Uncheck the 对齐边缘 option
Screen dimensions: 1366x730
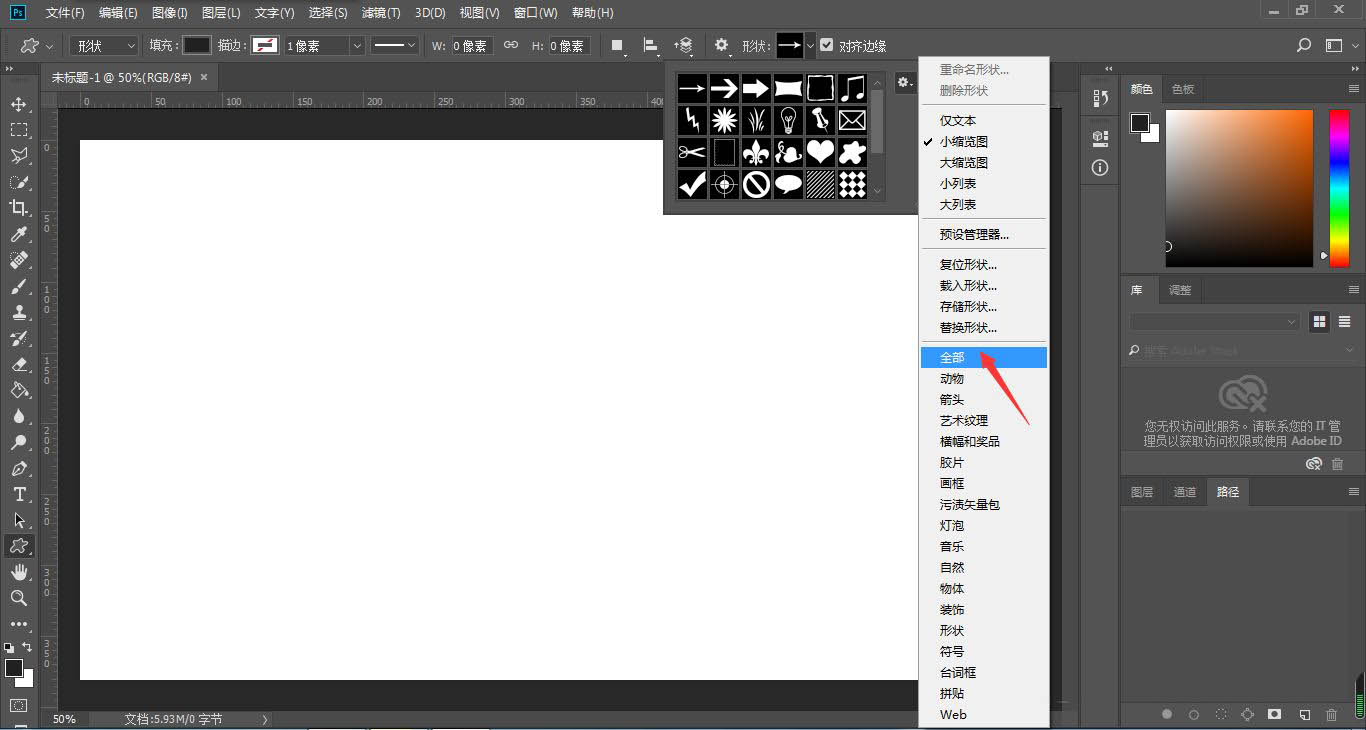827,44
